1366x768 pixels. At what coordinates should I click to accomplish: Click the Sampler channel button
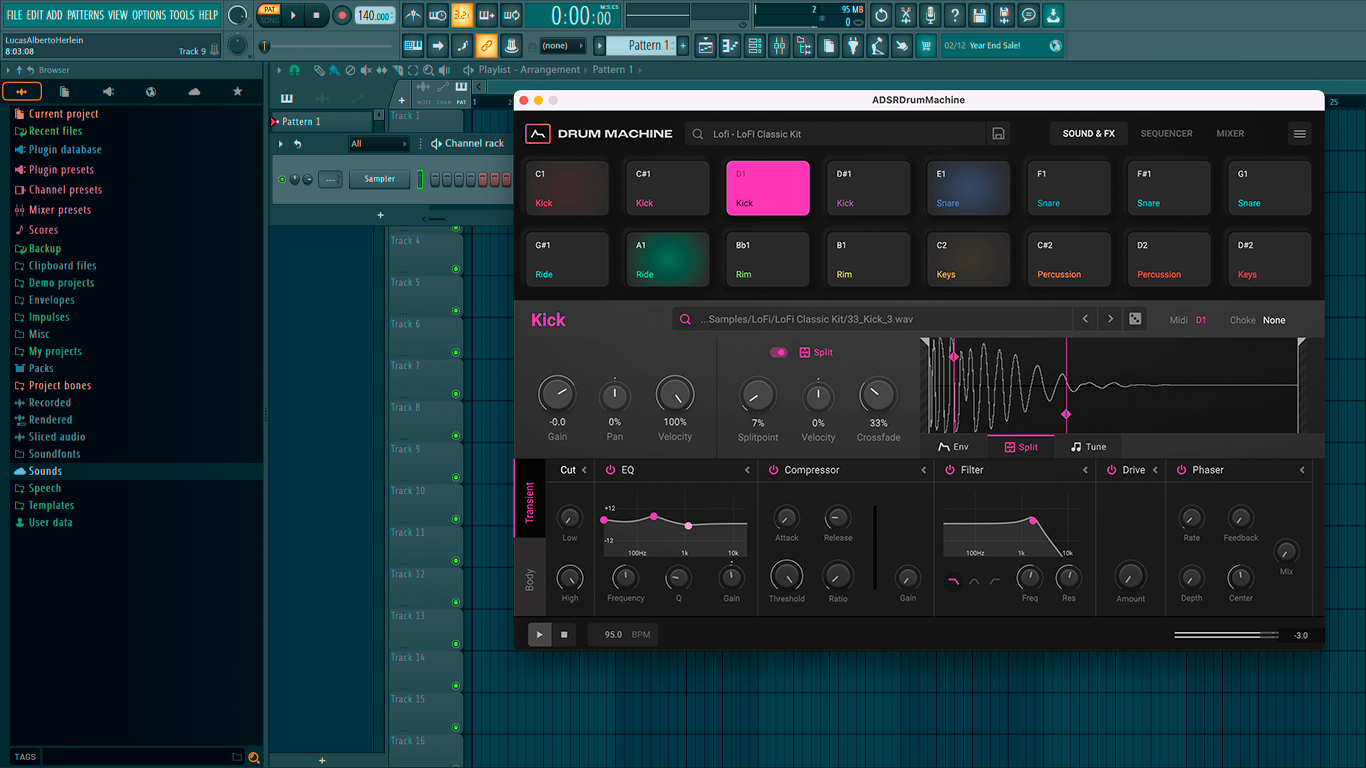pos(379,179)
